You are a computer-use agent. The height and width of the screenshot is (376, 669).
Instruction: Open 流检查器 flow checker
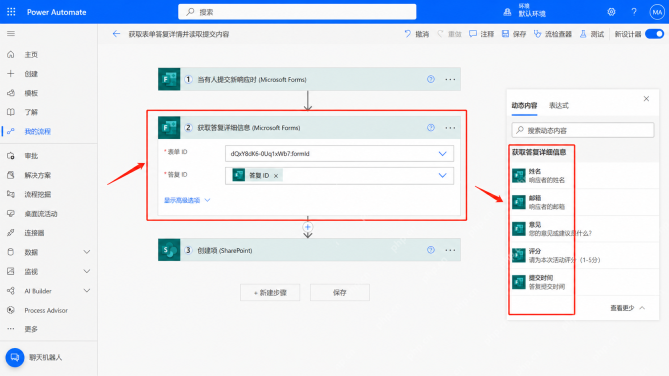click(553, 34)
